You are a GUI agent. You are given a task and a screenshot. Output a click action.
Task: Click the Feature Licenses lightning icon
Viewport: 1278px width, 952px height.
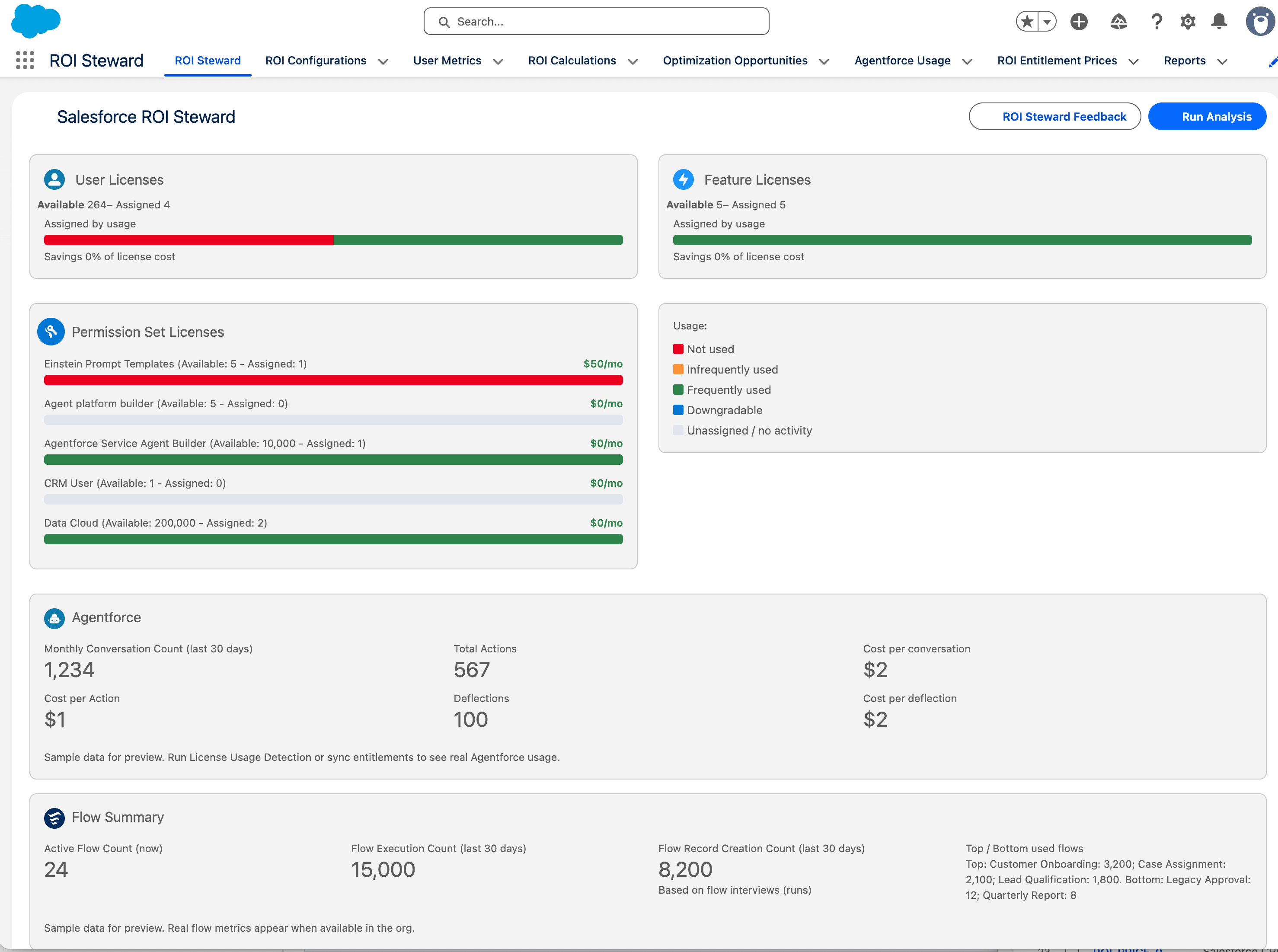684,179
